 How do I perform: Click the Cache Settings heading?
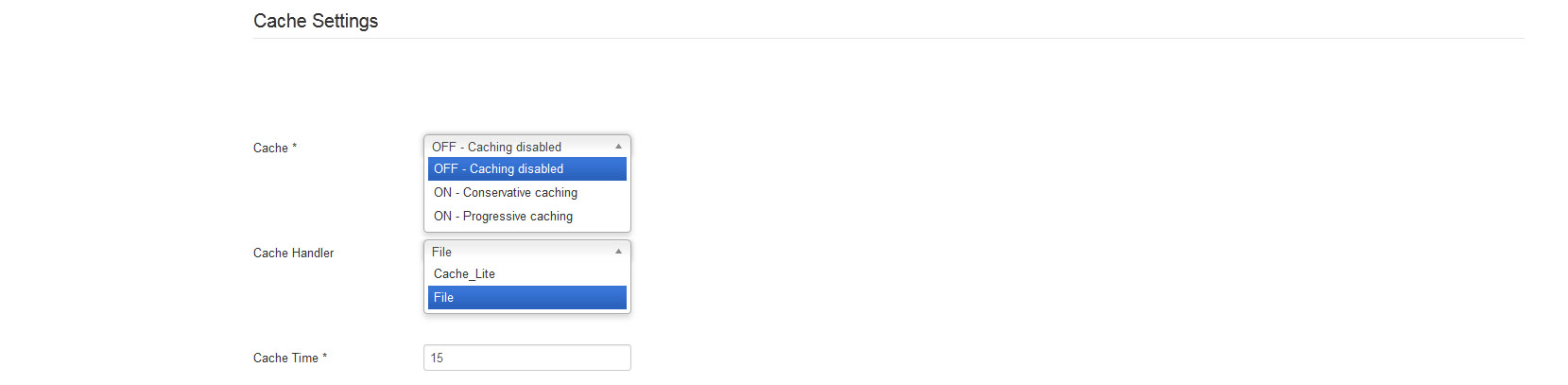(x=316, y=21)
